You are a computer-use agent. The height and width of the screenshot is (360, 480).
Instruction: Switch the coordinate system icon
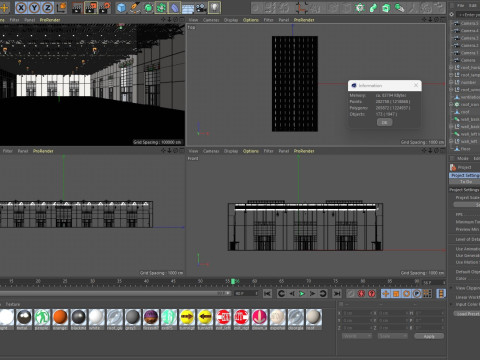[x=61, y=7]
